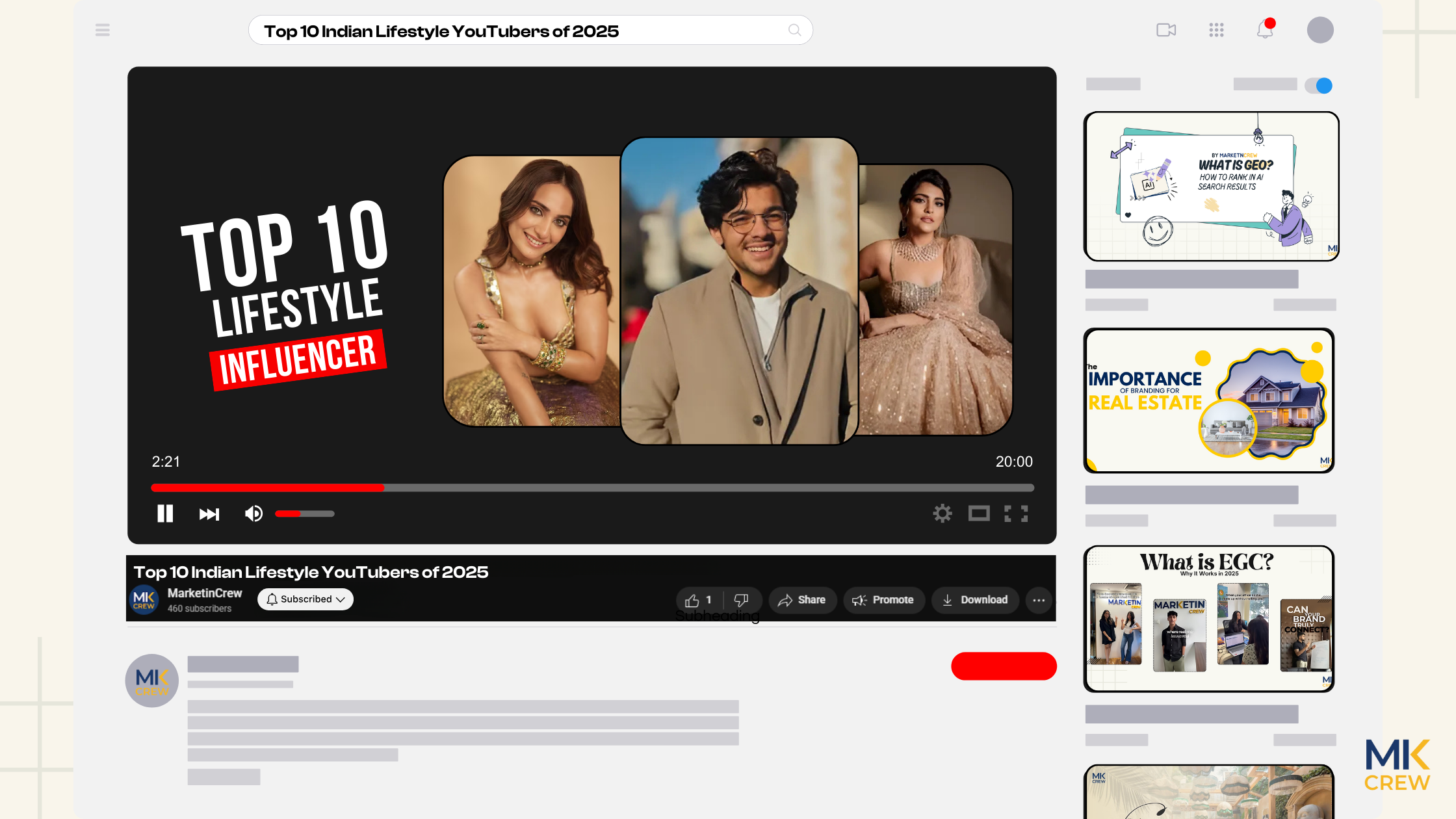Pause the video
Image resolution: width=1456 pixels, height=819 pixels.
click(x=165, y=513)
